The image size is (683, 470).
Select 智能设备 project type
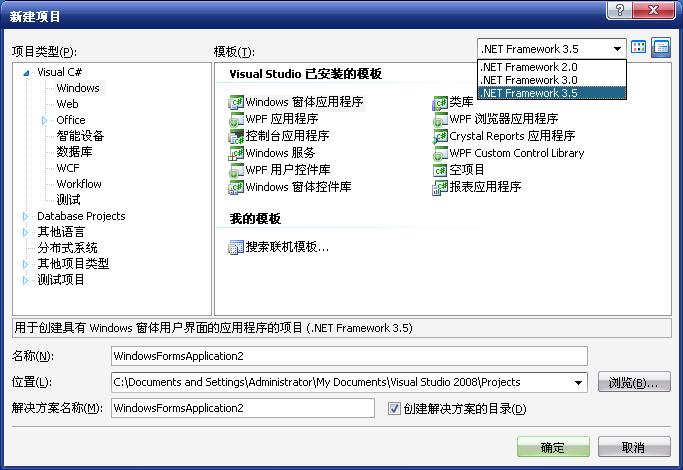coord(80,136)
